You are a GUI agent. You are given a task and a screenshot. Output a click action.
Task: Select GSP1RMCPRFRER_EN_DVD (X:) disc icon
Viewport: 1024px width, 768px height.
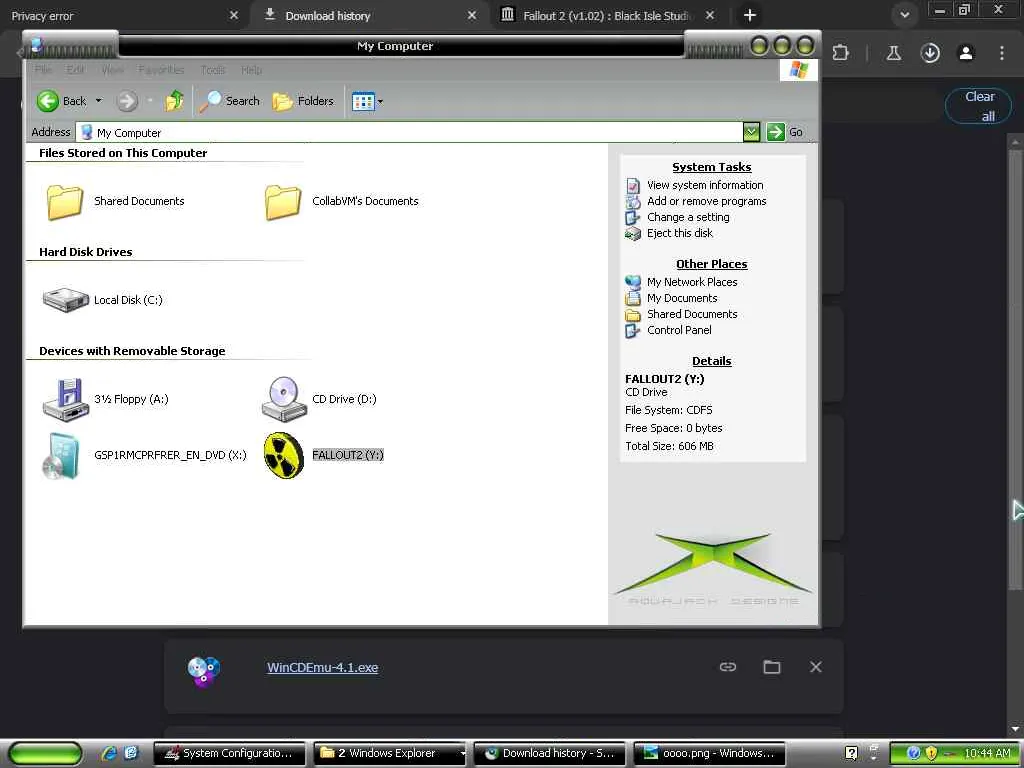tap(61, 456)
